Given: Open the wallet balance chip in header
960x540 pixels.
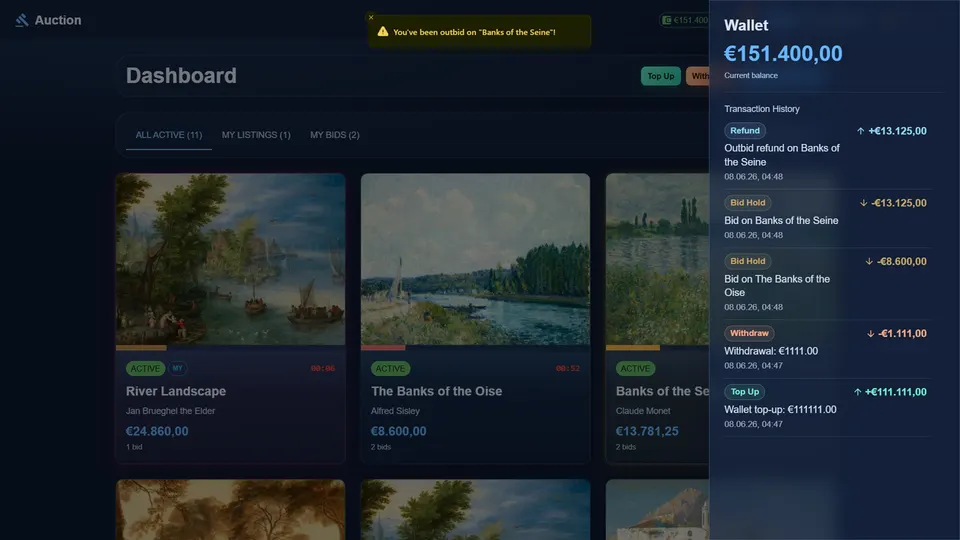Looking at the screenshot, I should click(684, 20).
